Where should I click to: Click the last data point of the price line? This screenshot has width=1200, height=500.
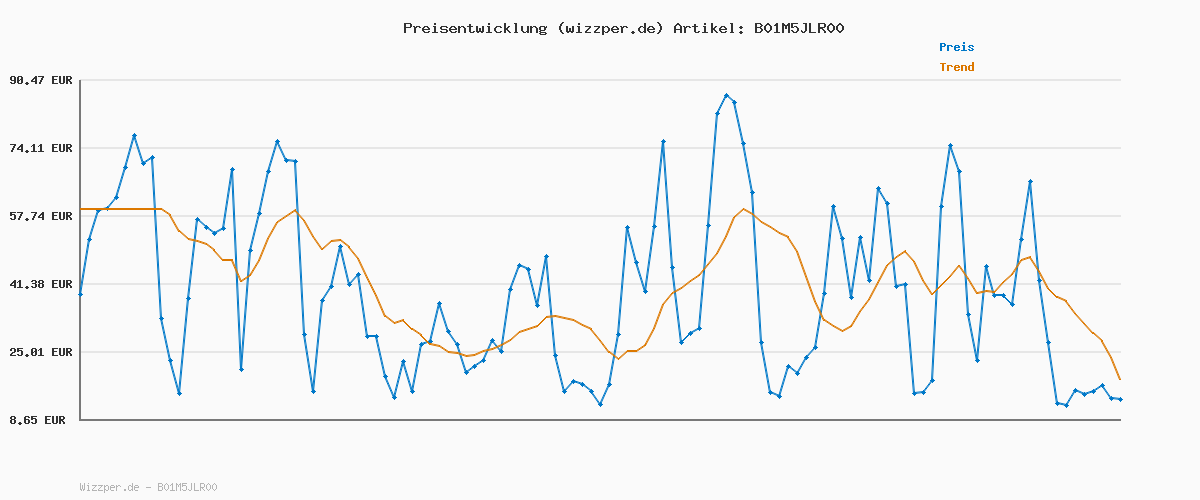[x=1120, y=399]
